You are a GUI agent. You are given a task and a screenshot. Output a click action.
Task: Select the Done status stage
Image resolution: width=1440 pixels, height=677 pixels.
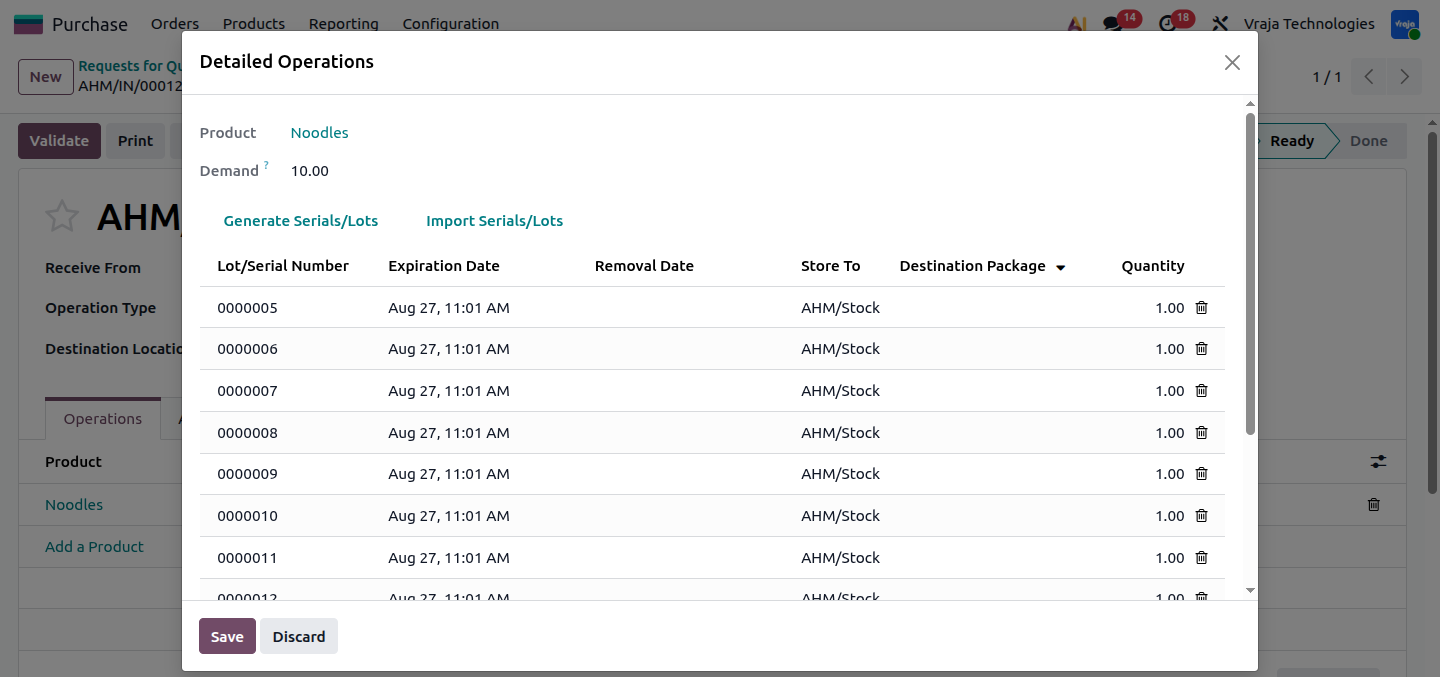pos(1368,141)
